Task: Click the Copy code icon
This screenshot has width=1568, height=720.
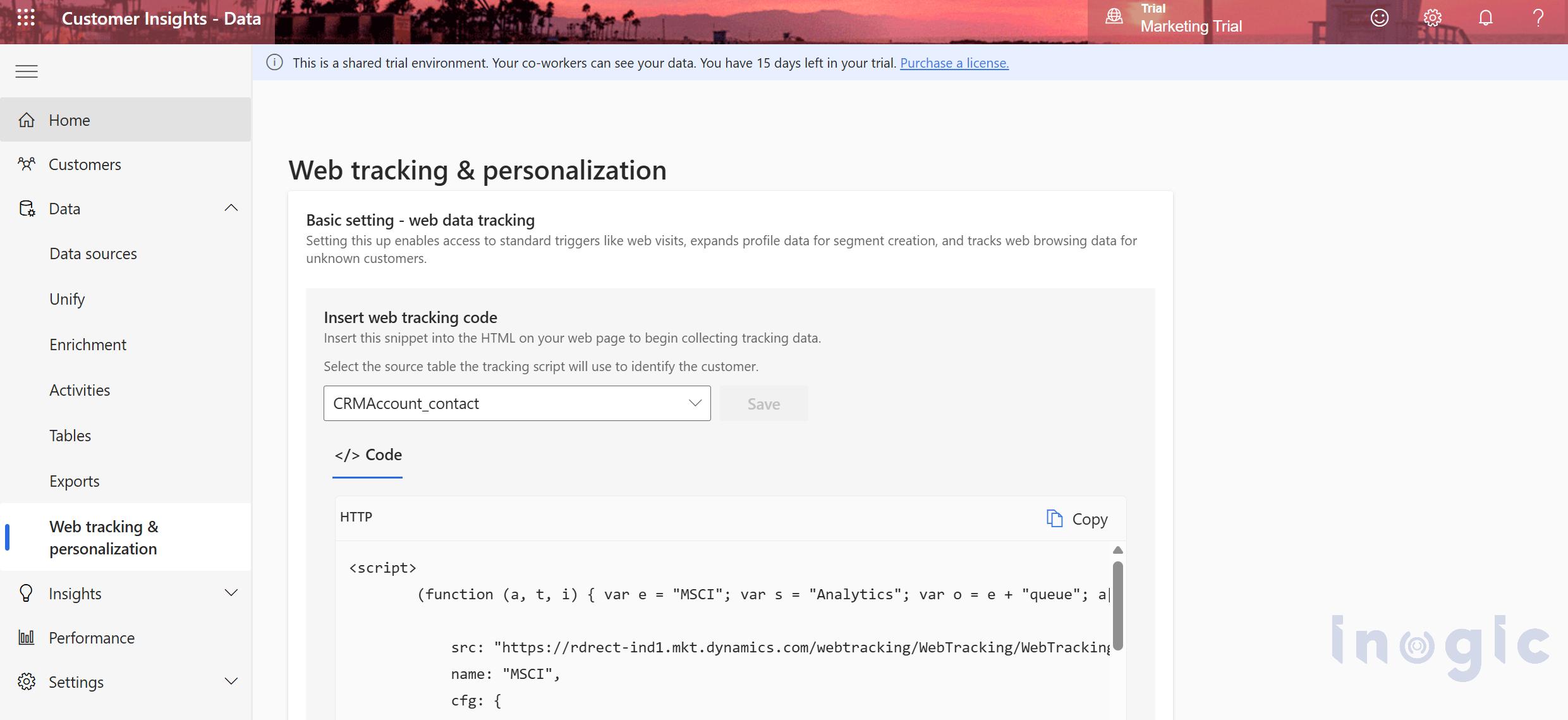Action: (x=1054, y=518)
